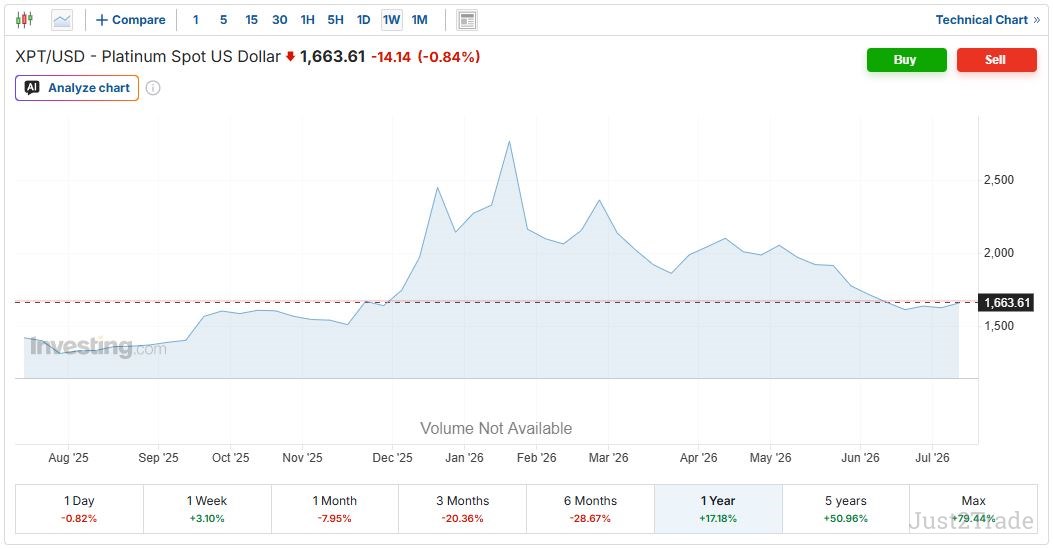1053x549 pixels.
Task: Click the (-0.84%) percent change value
Action: (449, 57)
